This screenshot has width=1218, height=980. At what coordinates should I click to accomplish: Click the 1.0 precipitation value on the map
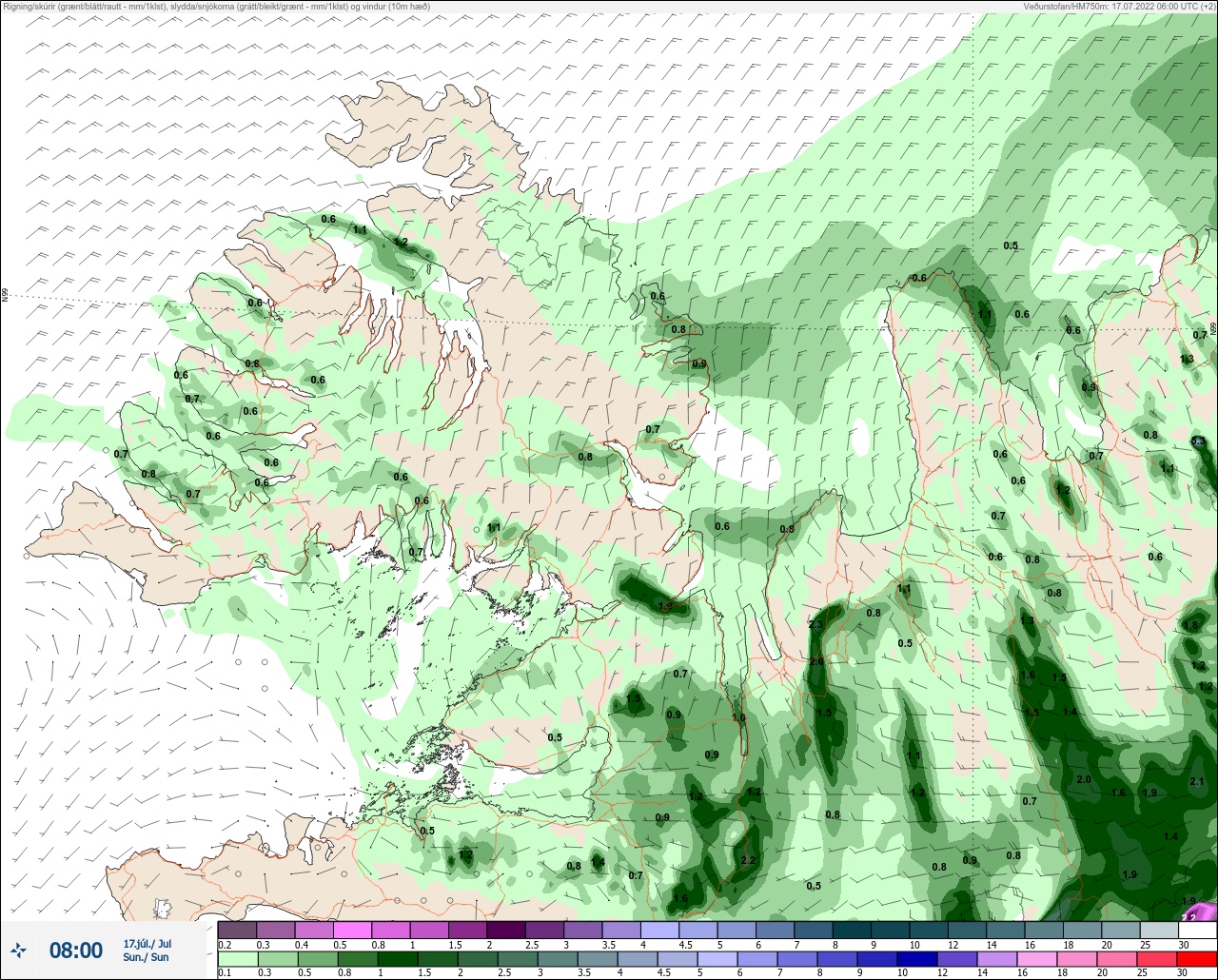pos(738,718)
